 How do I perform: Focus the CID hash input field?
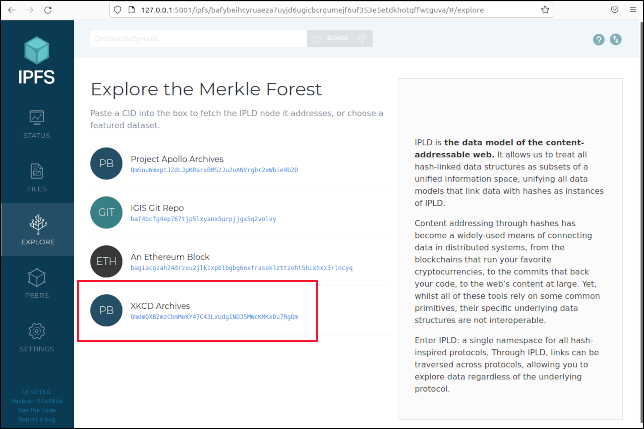[198, 39]
